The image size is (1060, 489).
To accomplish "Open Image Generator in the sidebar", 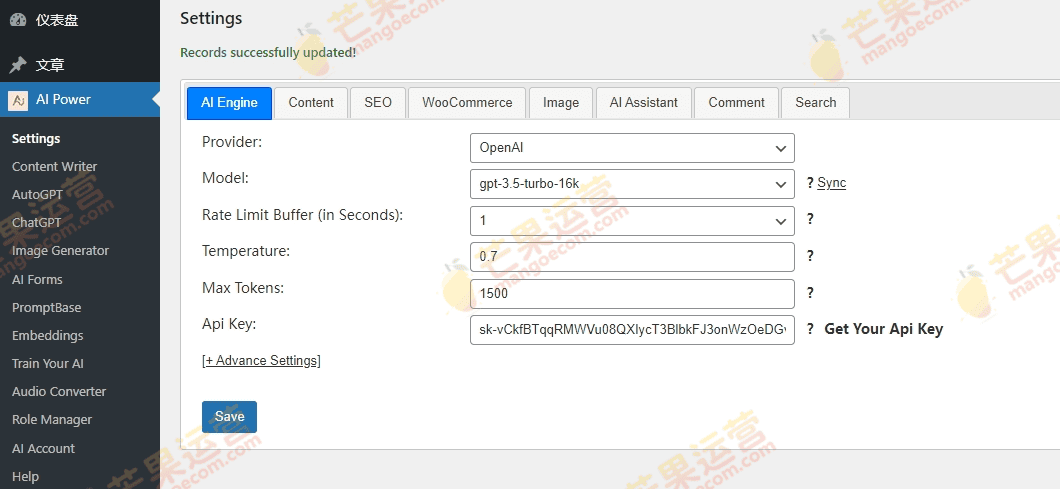I will click(x=60, y=251).
